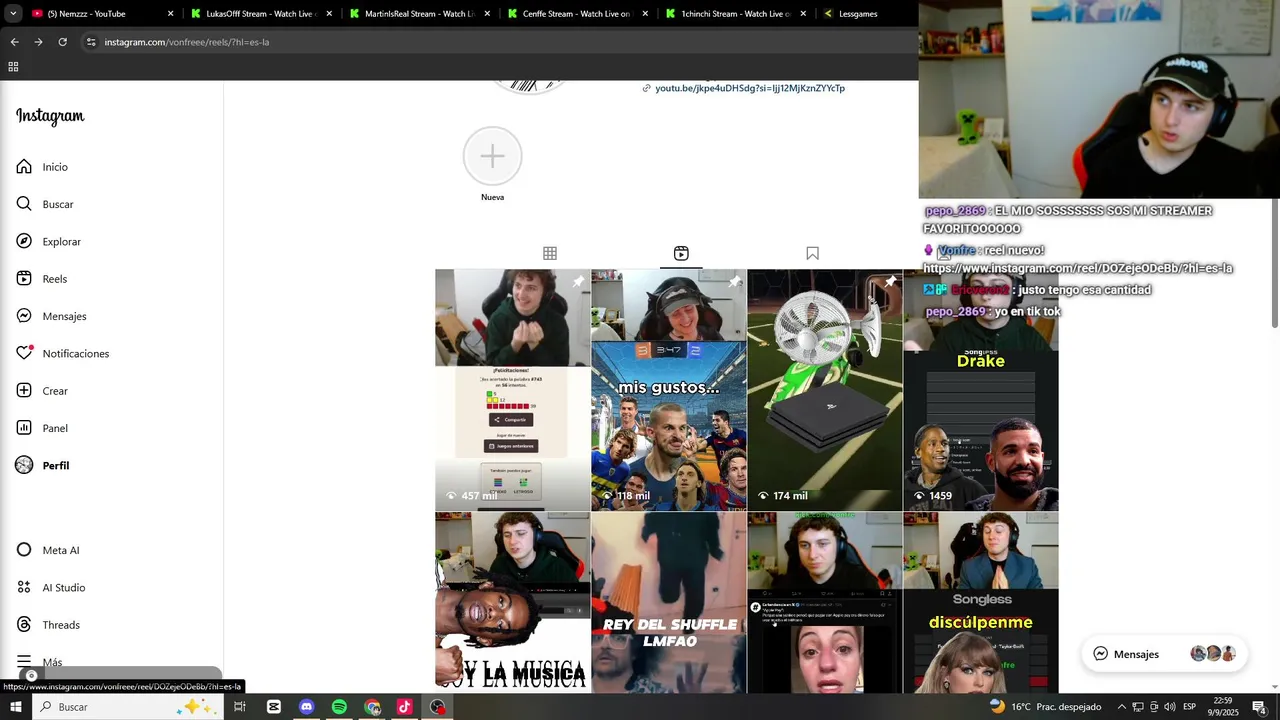Close the MartinIsReal Stream tab
Viewport: 1280px width, 720px height.
click(487, 14)
